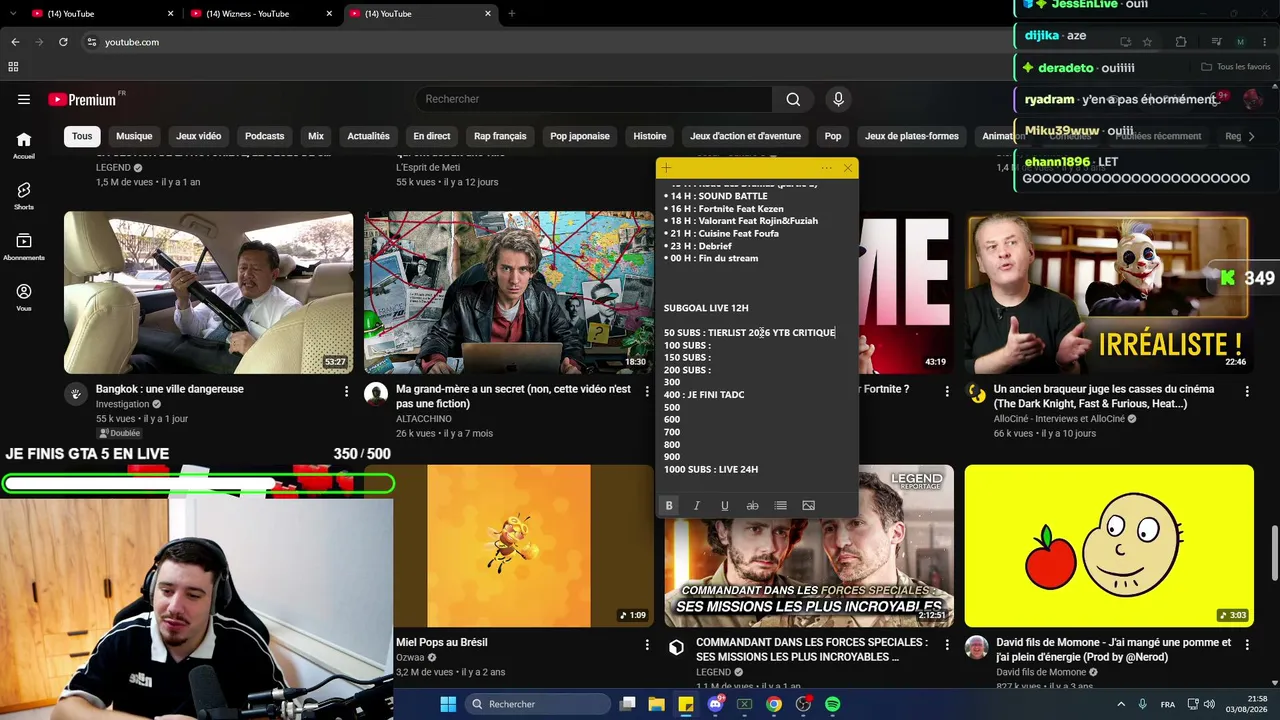Reload the YouTube page
The width and height of the screenshot is (1280, 720).
[x=63, y=42]
